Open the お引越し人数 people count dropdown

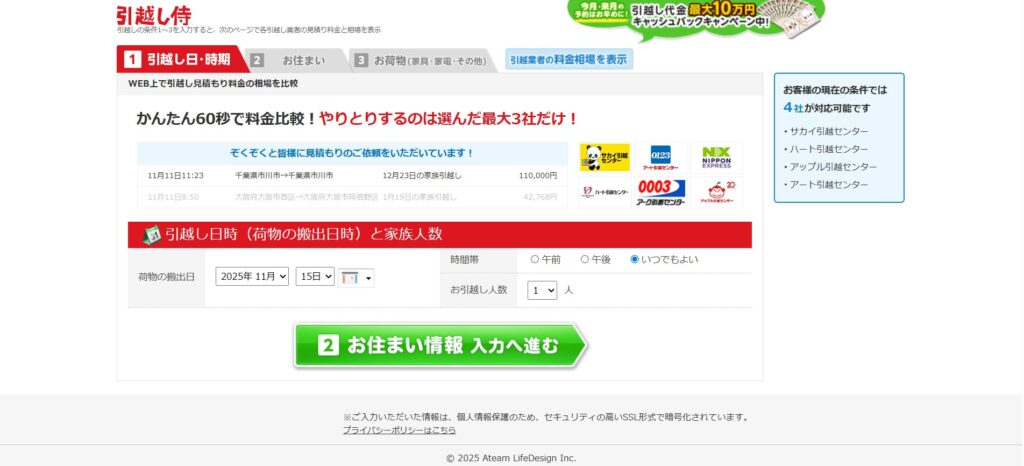pos(542,290)
